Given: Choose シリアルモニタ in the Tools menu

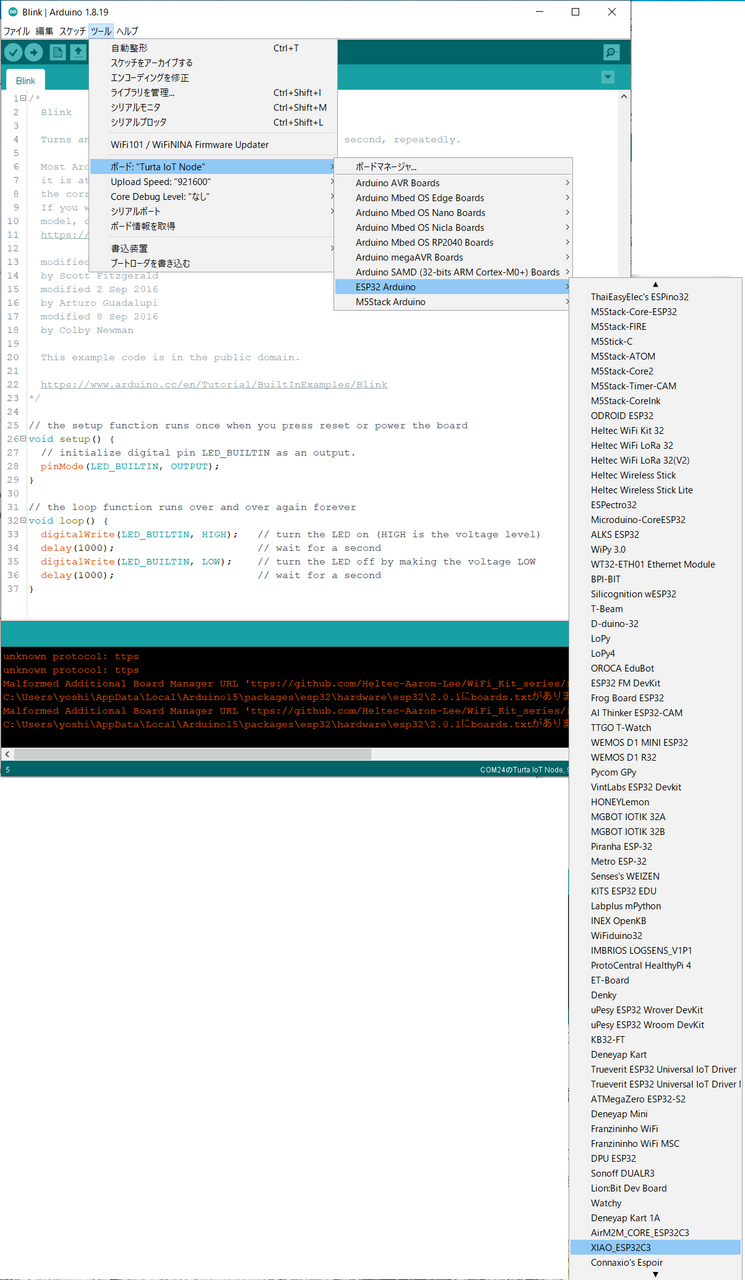Looking at the screenshot, I should (x=135, y=107).
